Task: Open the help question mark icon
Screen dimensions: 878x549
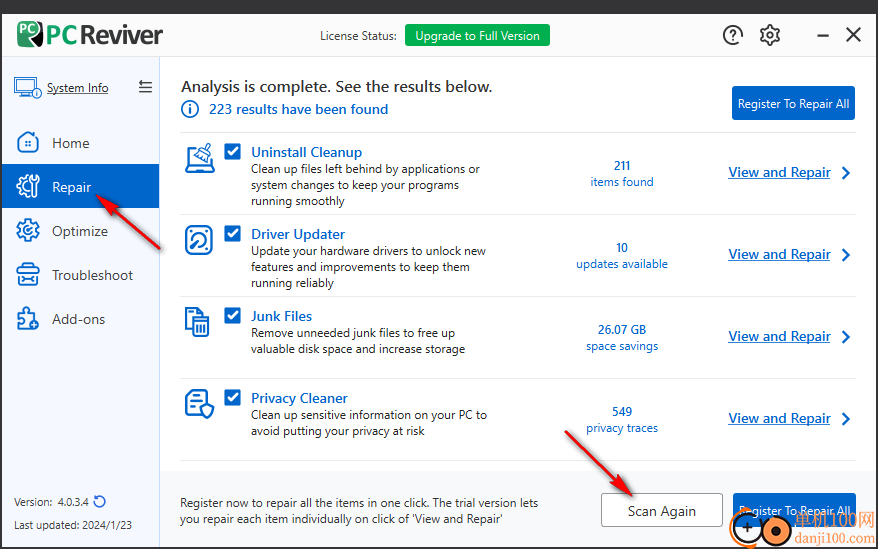Action: [732, 35]
